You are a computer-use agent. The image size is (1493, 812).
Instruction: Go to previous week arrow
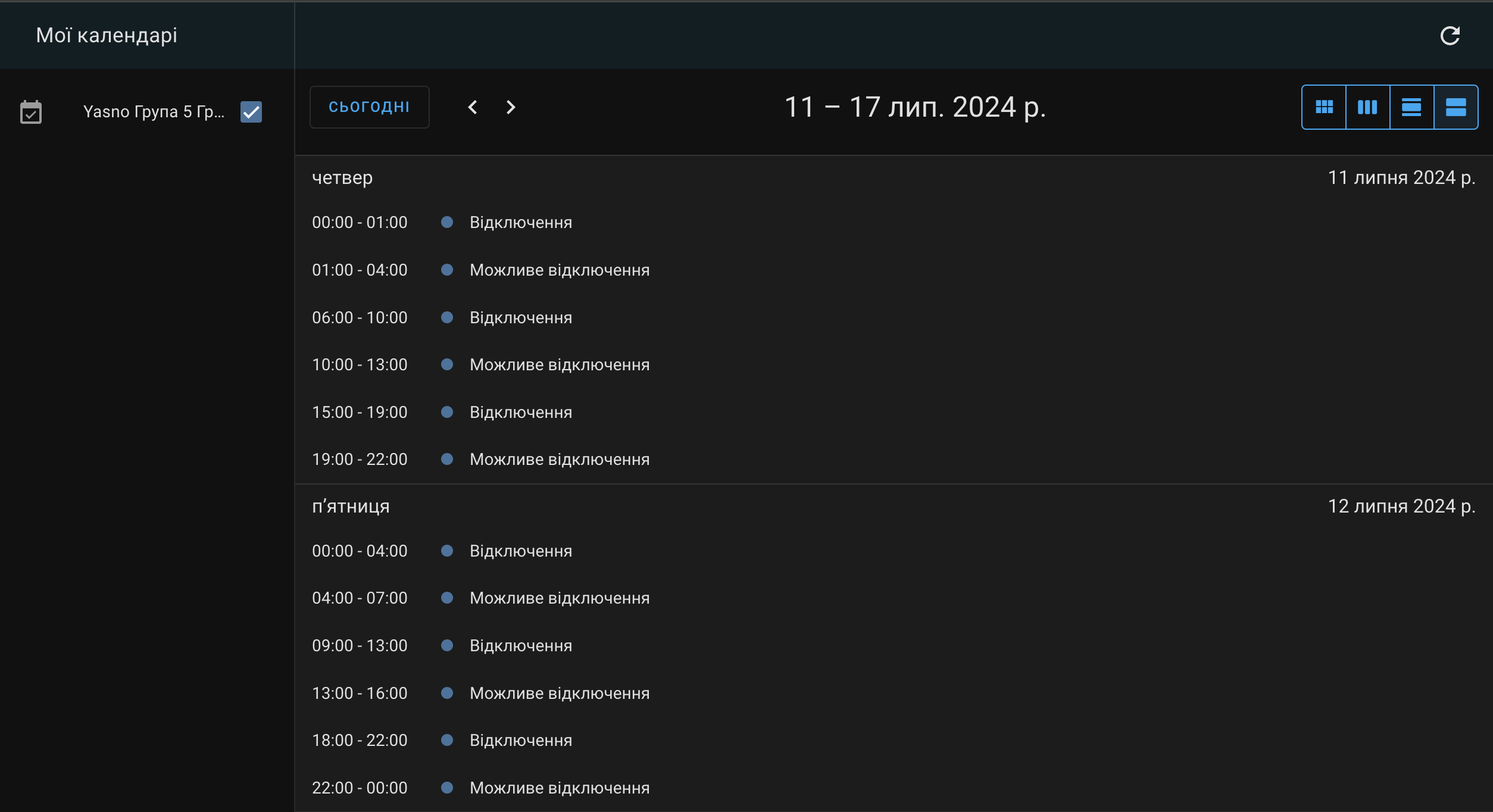point(473,107)
